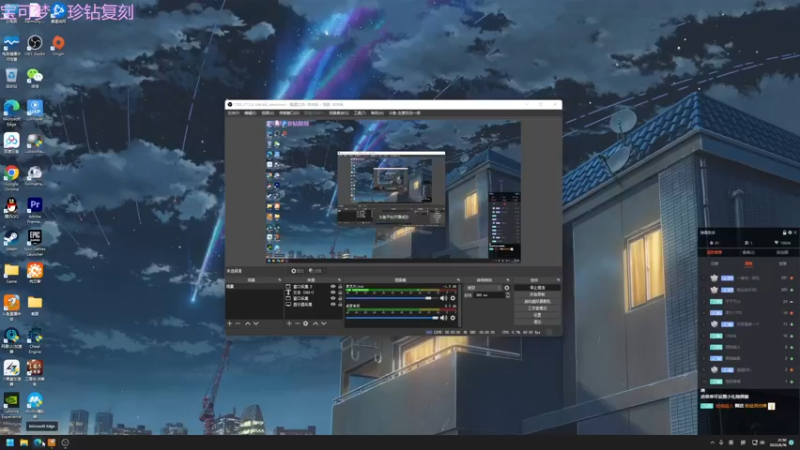This screenshot has height=450, width=800.
Task: Open source properties gear in OBS sources toolbar
Action: 306,323
